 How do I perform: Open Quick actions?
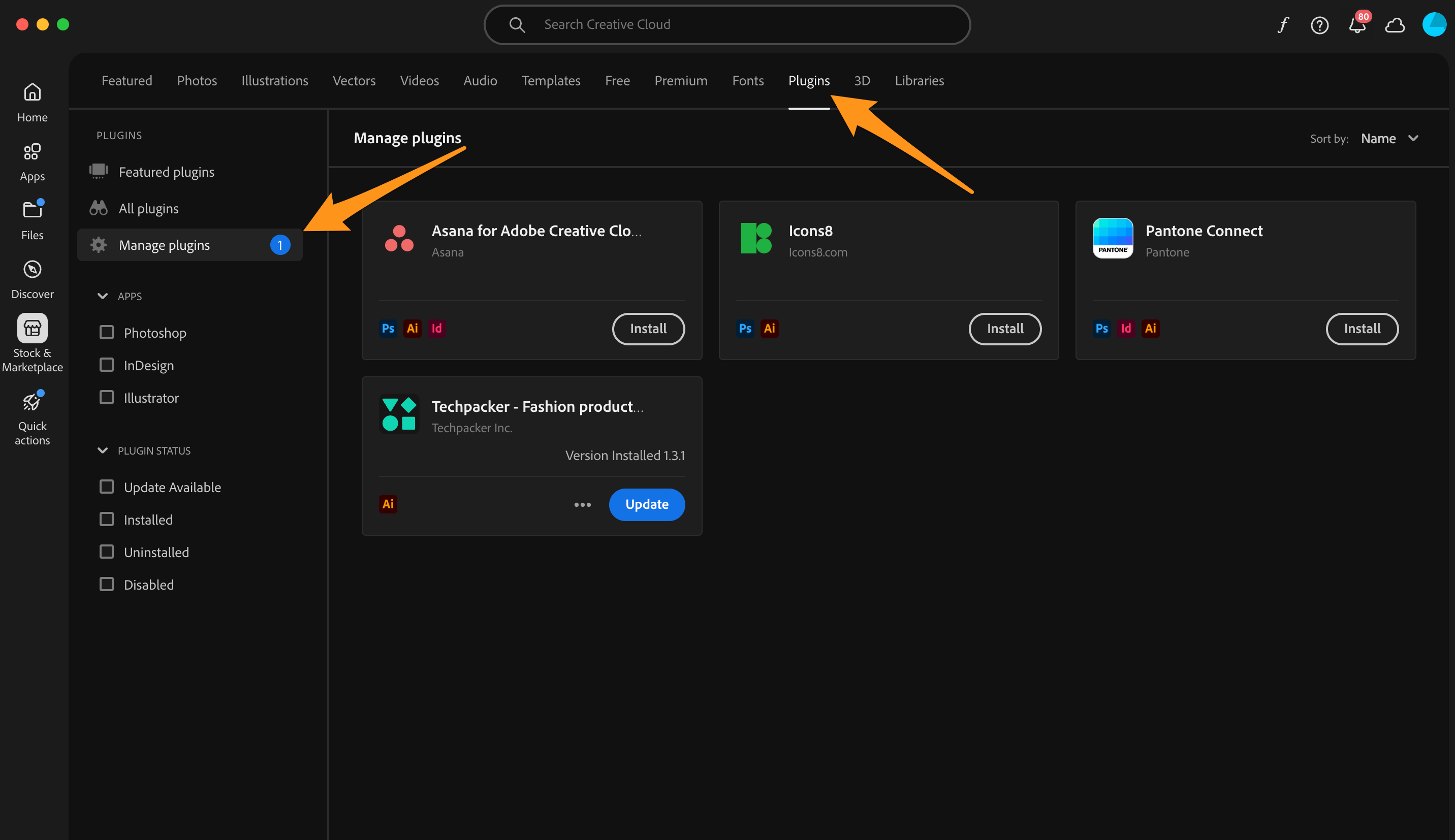tap(33, 417)
